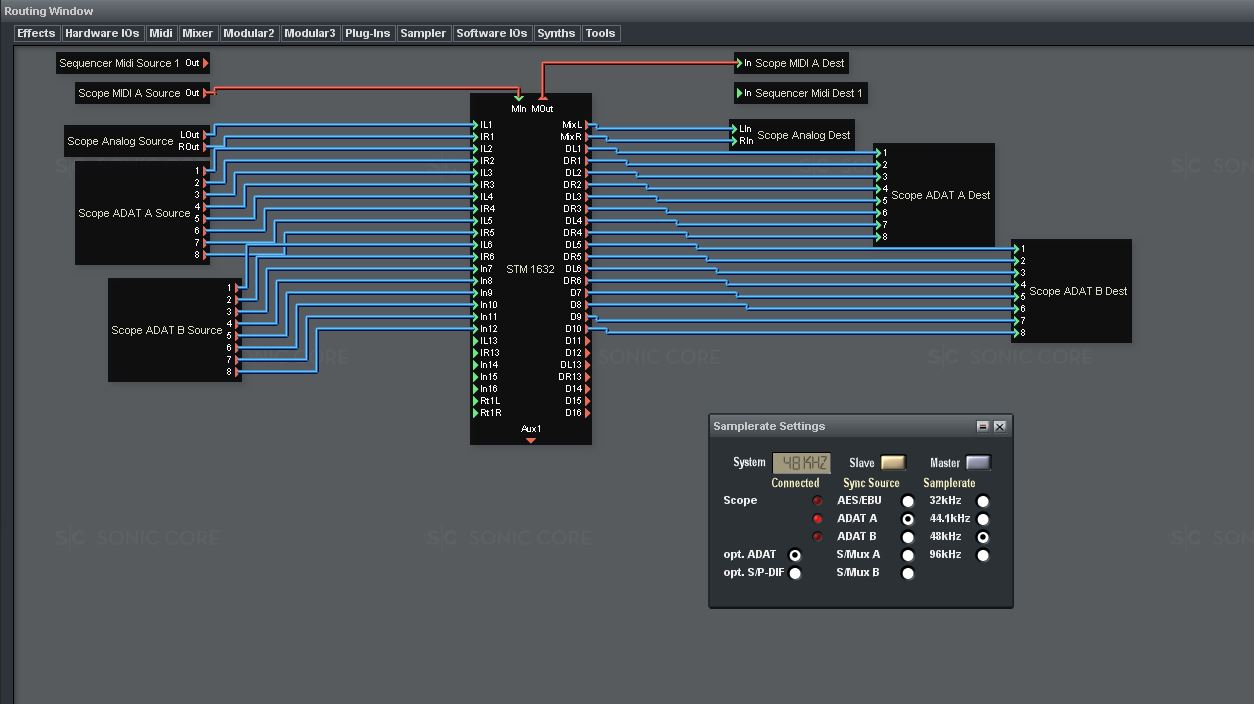Click D12 output port on STM 1632
This screenshot has height=704, width=1254.
pos(587,353)
